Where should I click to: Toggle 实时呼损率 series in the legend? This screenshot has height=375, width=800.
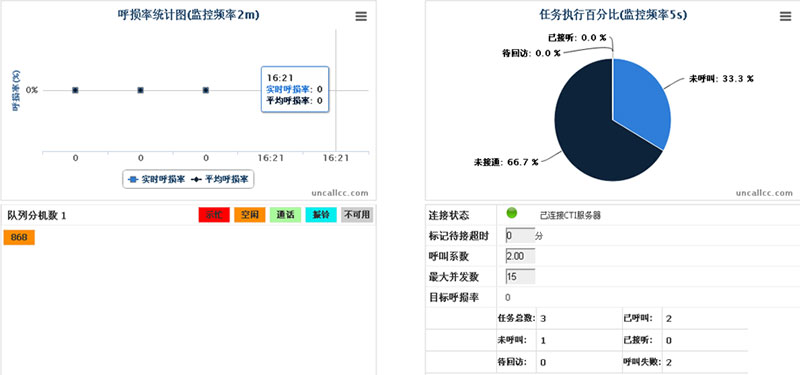click(156, 180)
